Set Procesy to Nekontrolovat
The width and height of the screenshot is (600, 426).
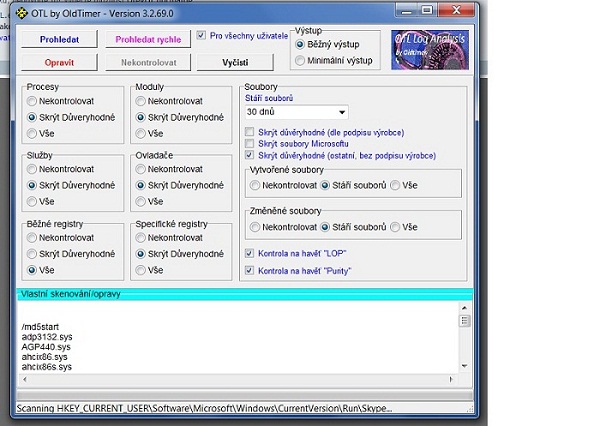[x=32, y=101]
